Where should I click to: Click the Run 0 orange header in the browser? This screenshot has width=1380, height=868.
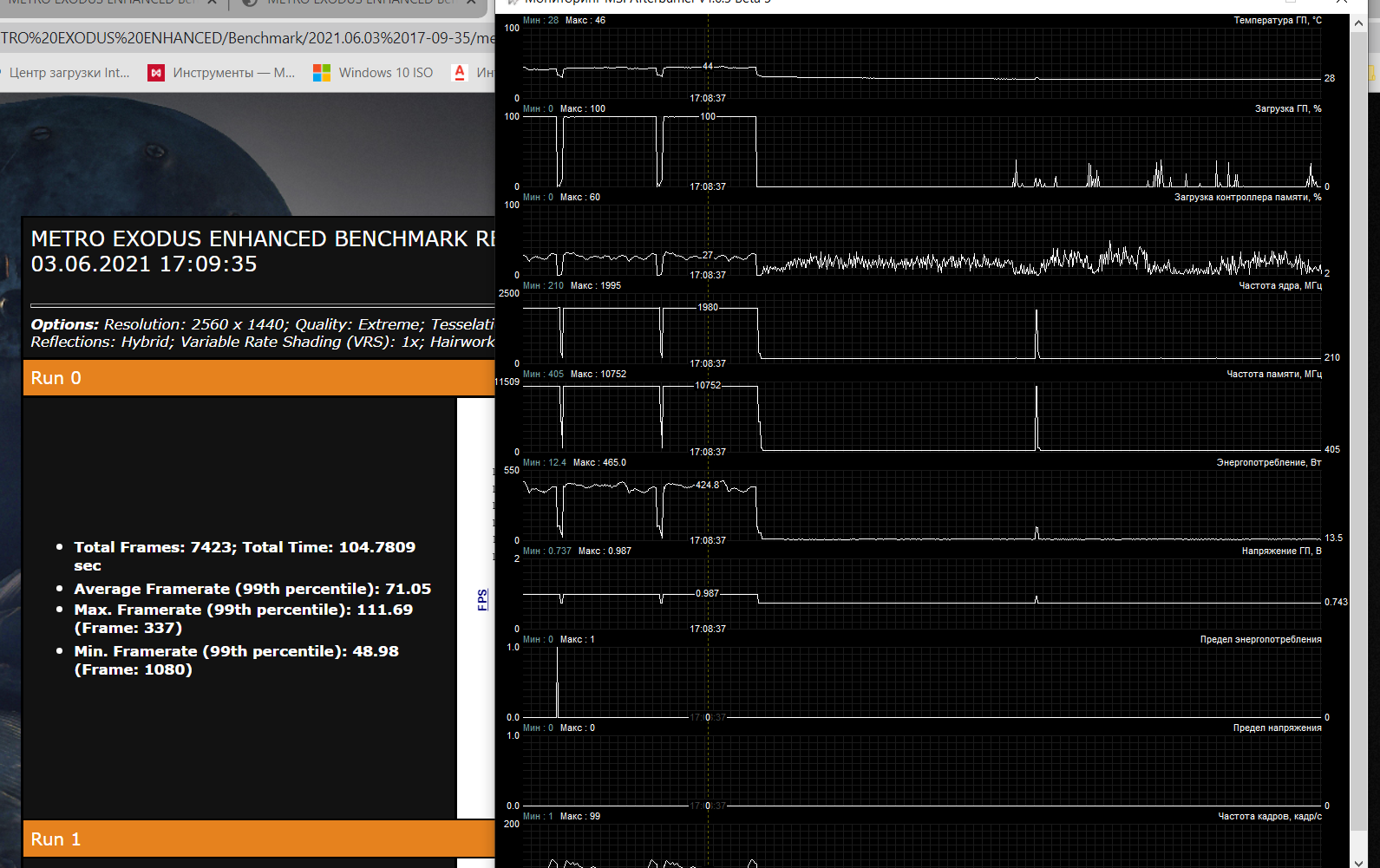pyautogui.click(x=258, y=378)
